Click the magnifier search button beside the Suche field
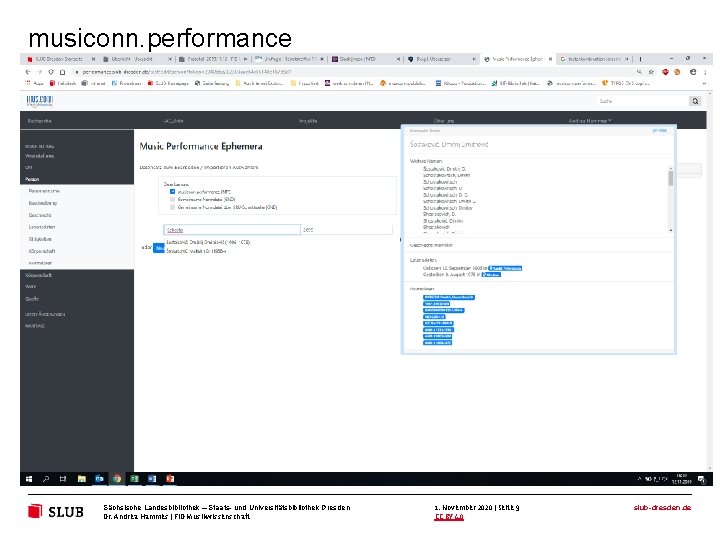 click(695, 101)
